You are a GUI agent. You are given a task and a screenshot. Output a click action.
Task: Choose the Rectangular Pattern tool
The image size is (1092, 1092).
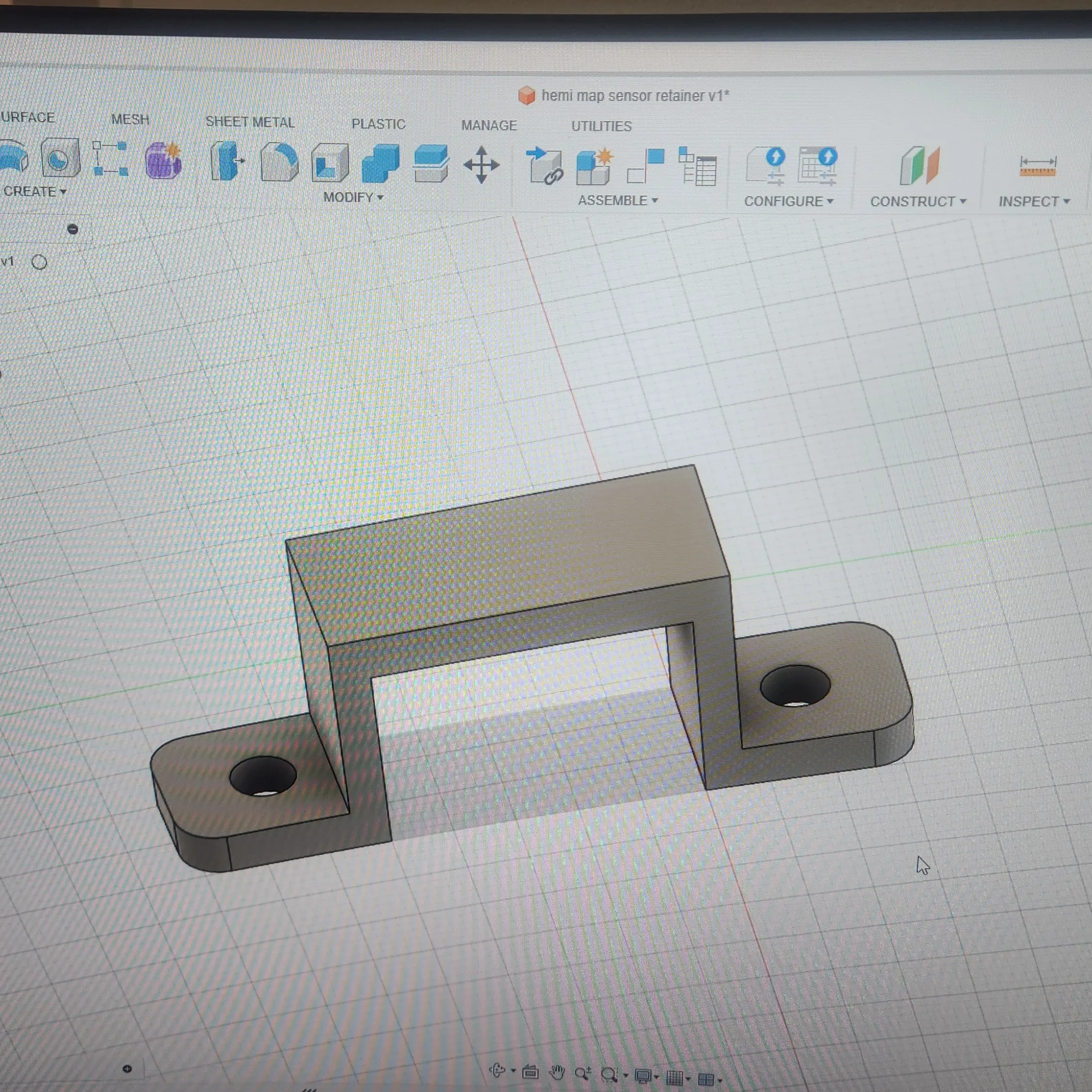tap(110, 158)
